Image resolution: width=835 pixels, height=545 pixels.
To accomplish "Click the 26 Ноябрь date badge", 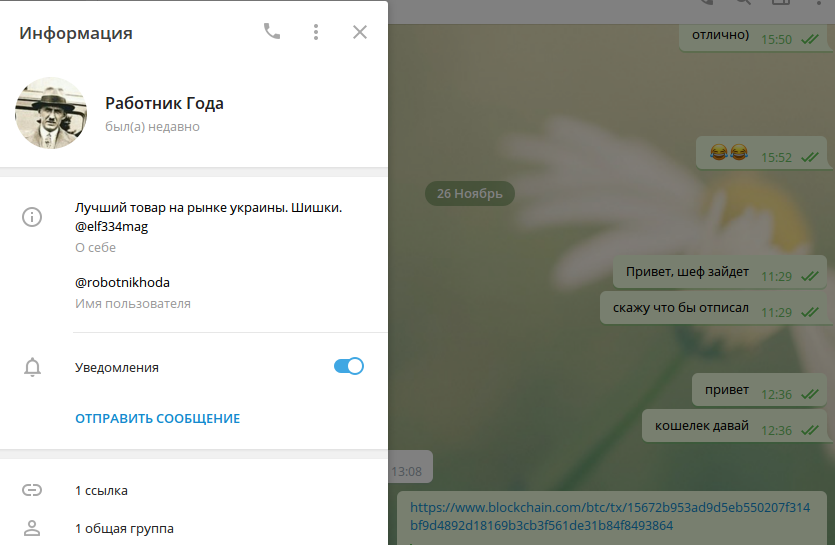I will [469, 193].
